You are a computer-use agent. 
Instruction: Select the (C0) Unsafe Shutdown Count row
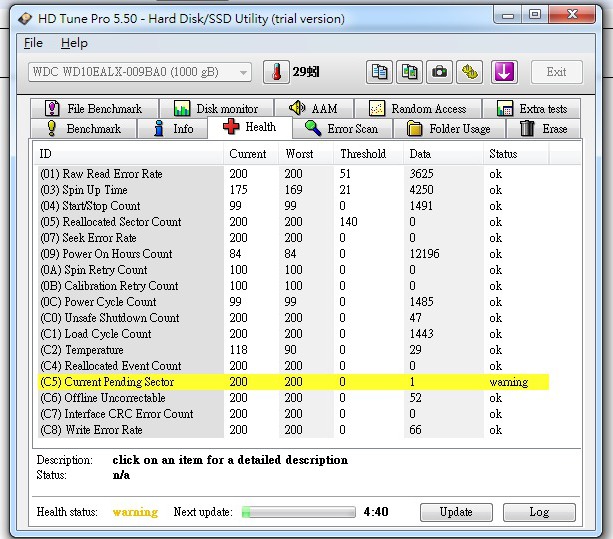tap(293, 318)
